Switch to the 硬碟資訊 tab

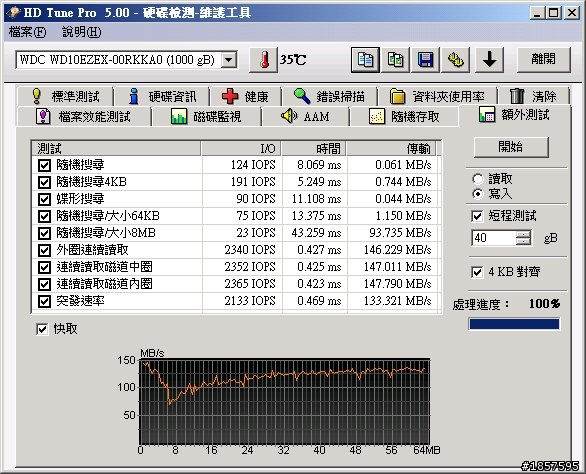click(x=161, y=96)
